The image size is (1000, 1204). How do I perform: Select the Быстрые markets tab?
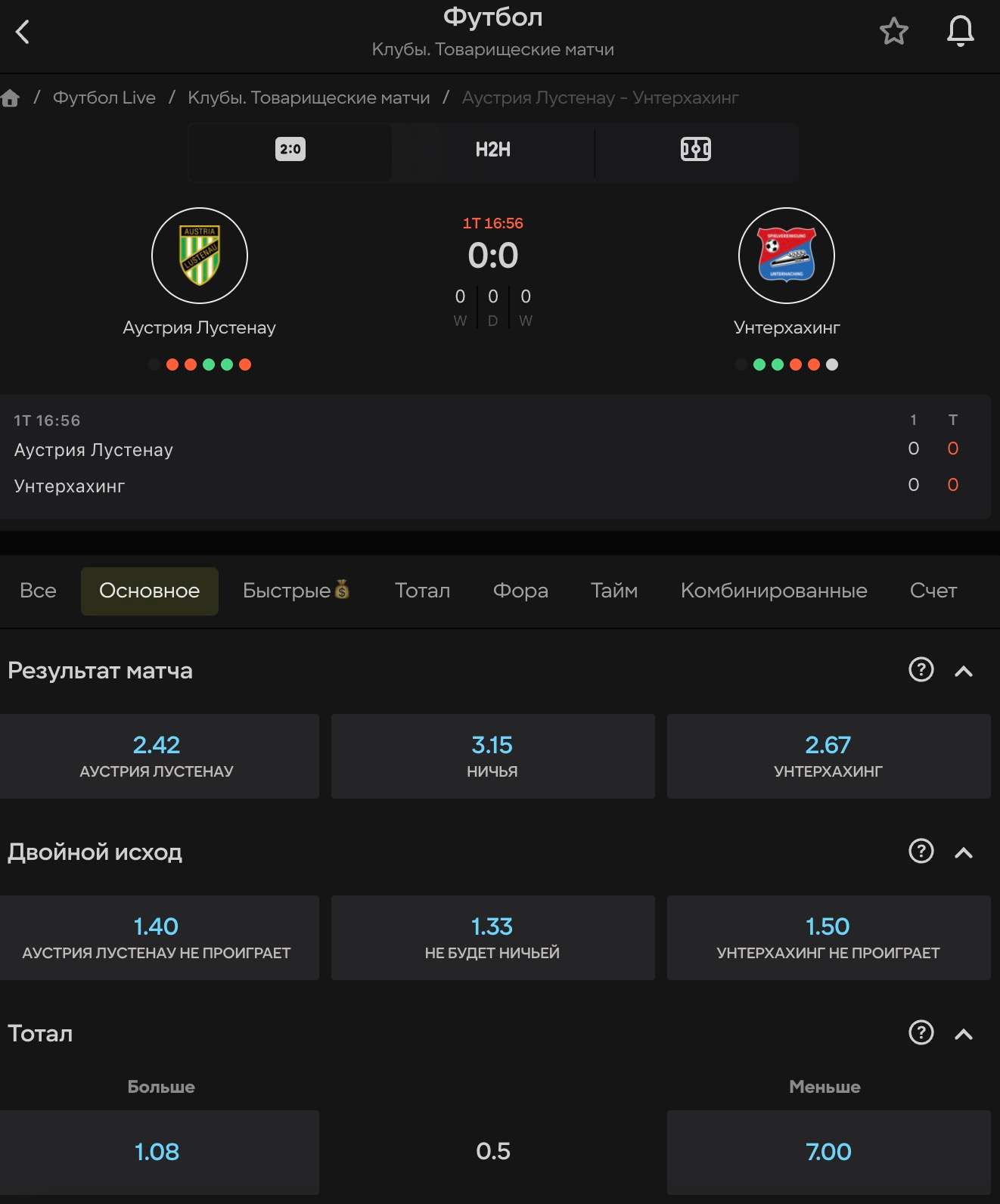pyautogui.click(x=296, y=591)
